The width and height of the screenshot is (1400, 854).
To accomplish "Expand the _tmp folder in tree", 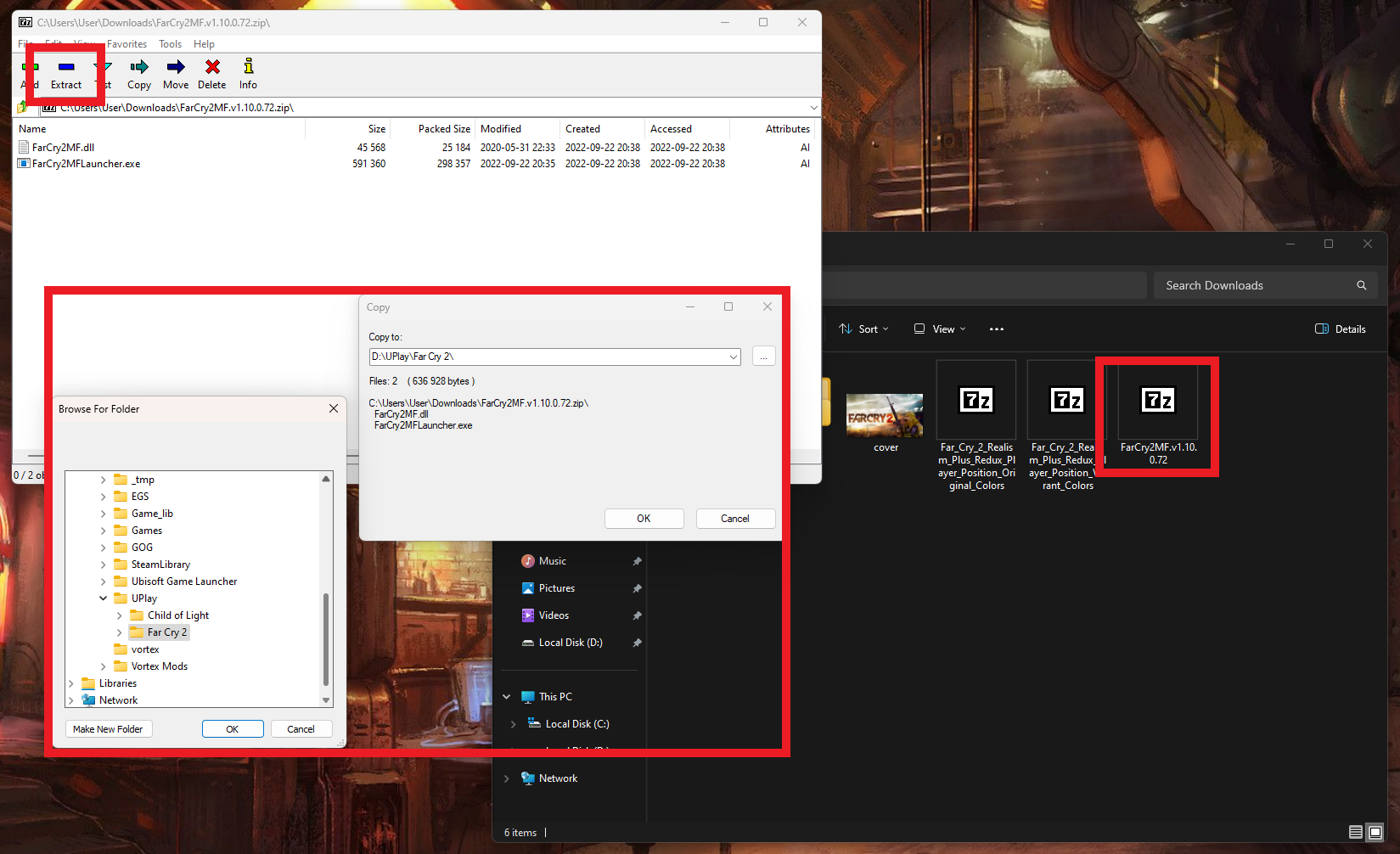I will coord(104,480).
